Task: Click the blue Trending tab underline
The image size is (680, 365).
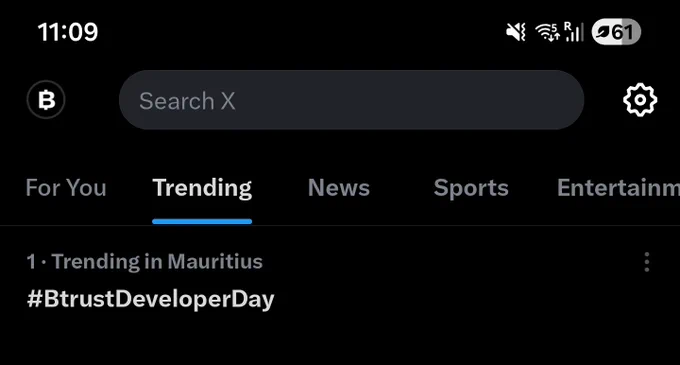Action: [202, 222]
